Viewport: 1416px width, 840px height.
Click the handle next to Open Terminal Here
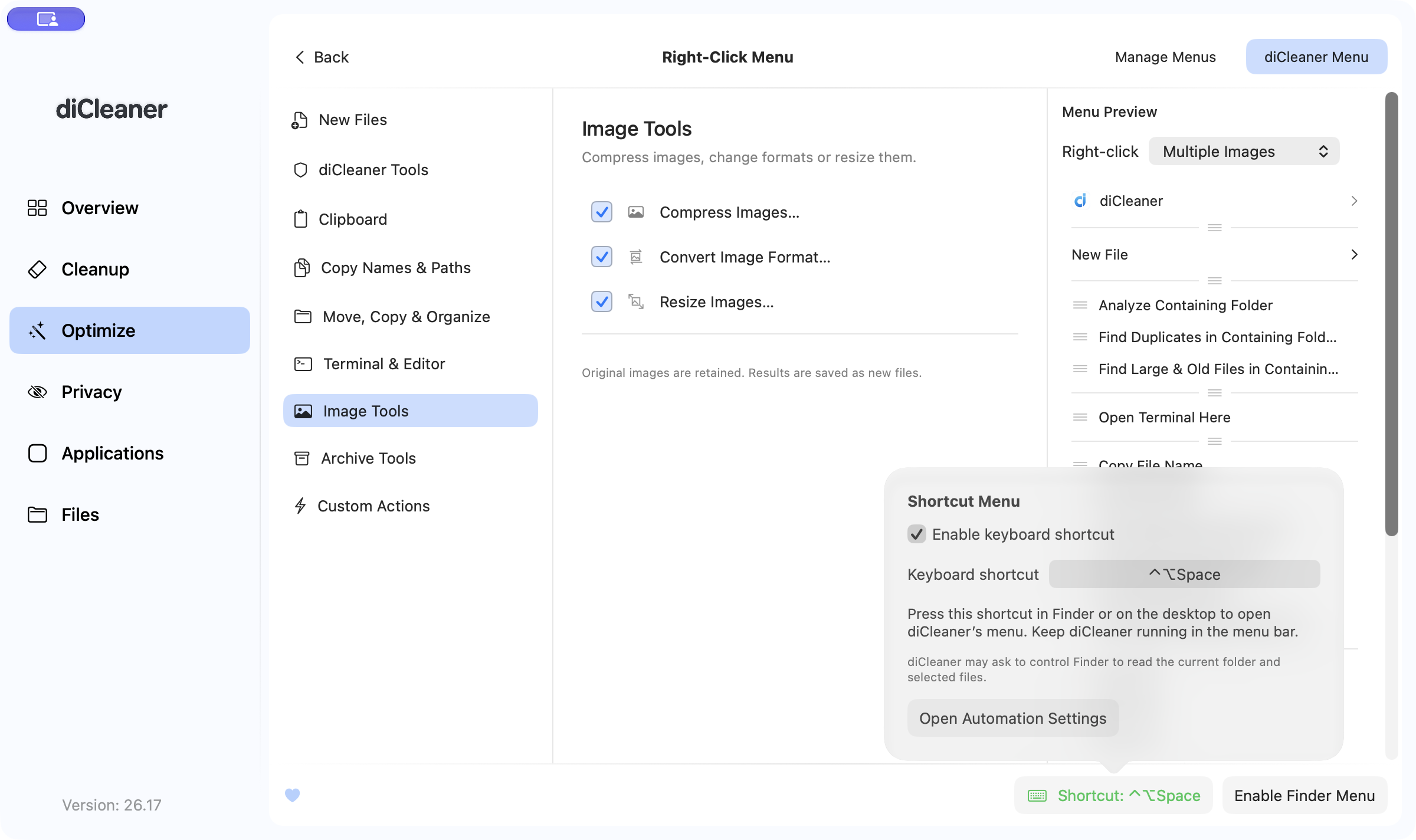(x=1080, y=417)
